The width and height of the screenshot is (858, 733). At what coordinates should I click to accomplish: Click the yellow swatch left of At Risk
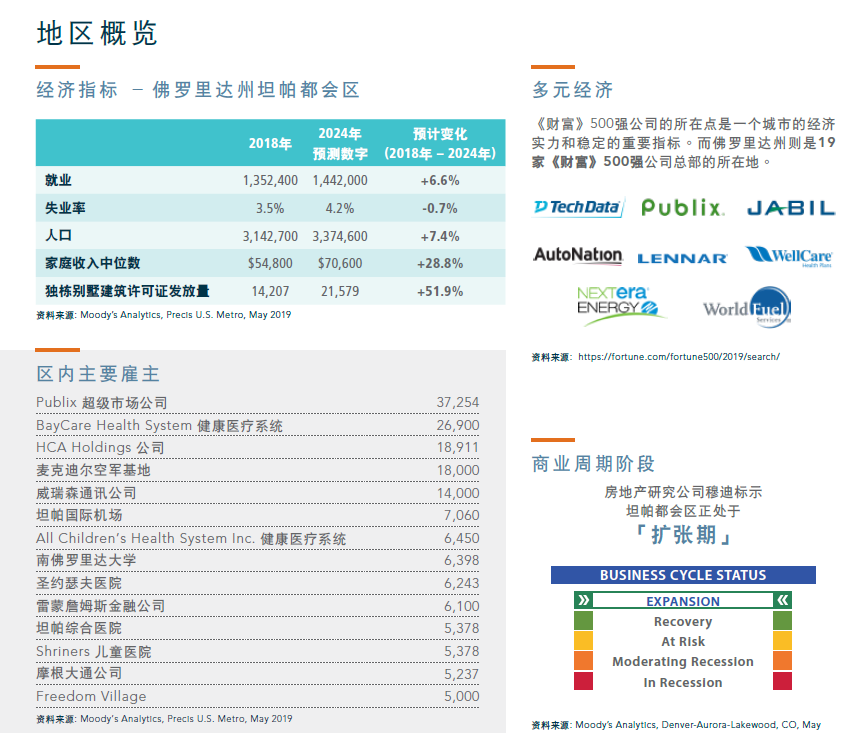pos(584,641)
